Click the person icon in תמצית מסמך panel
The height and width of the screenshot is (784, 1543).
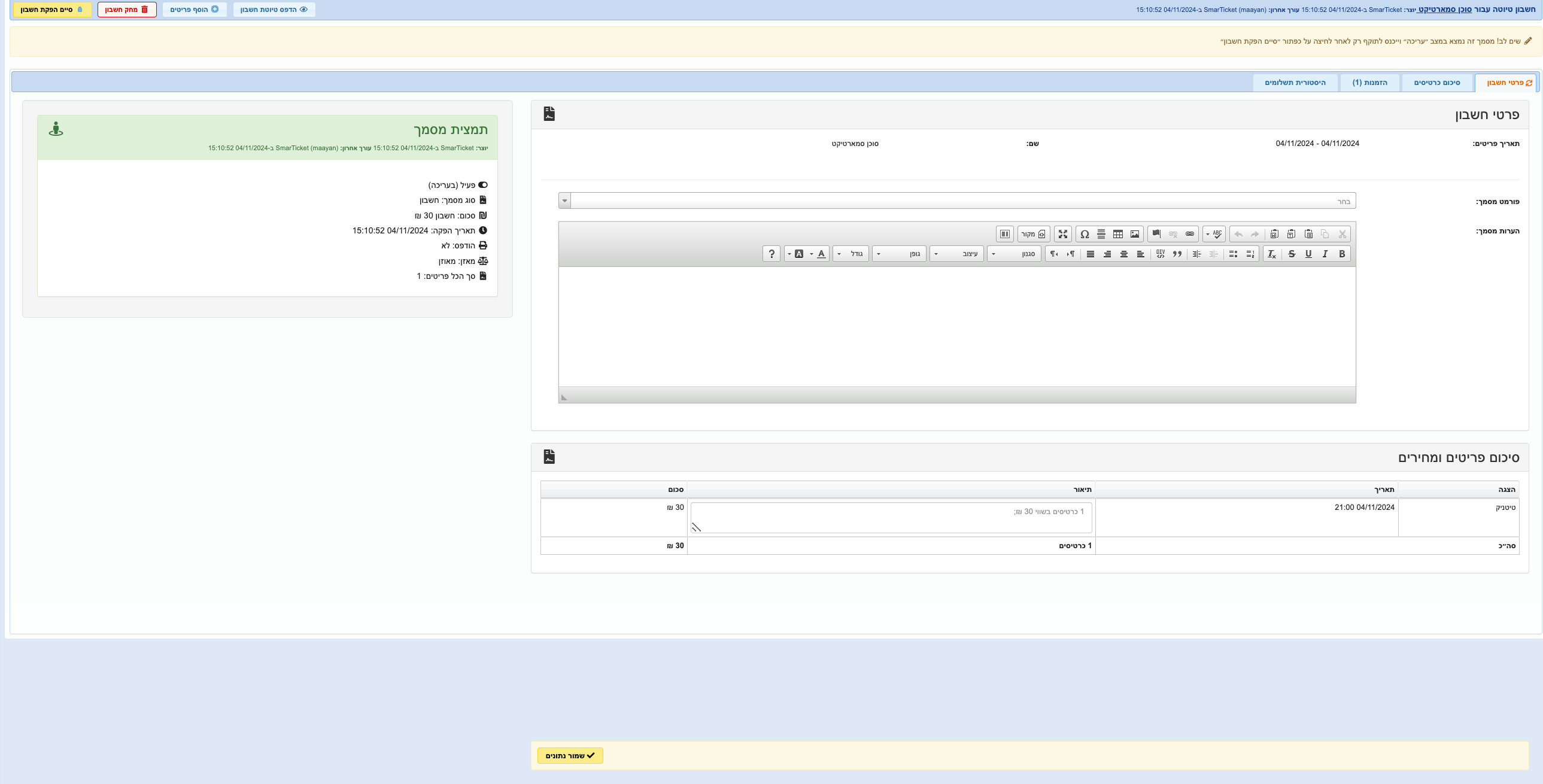click(x=56, y=129)
